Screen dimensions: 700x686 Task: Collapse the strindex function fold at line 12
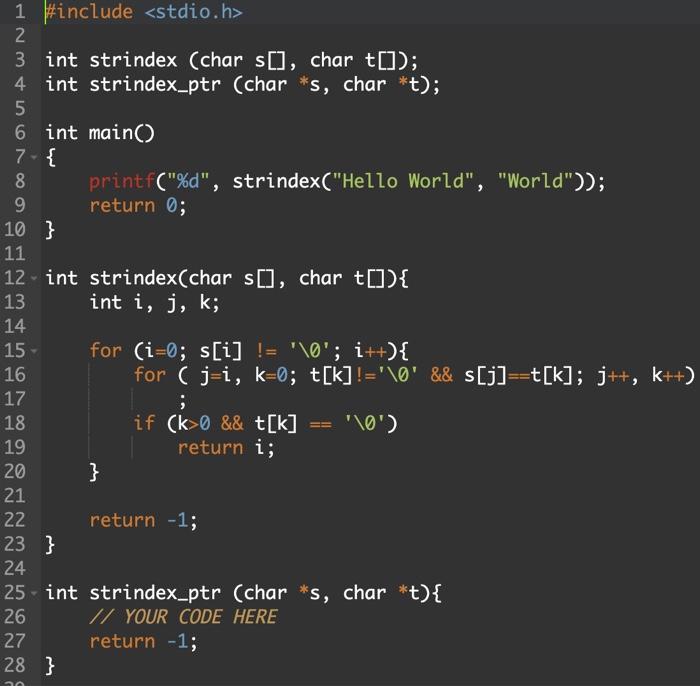34,278
